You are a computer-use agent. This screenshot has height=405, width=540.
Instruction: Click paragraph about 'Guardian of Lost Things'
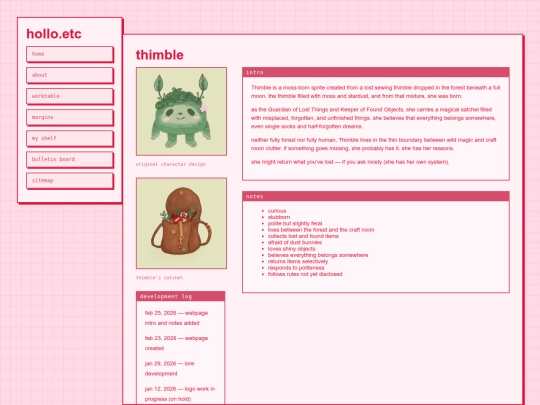(x=373, y=118)
